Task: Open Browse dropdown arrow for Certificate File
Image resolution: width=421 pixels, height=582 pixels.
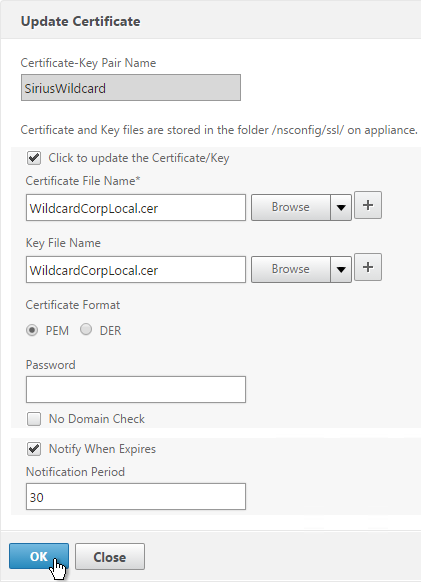Action: coord(341,207)
